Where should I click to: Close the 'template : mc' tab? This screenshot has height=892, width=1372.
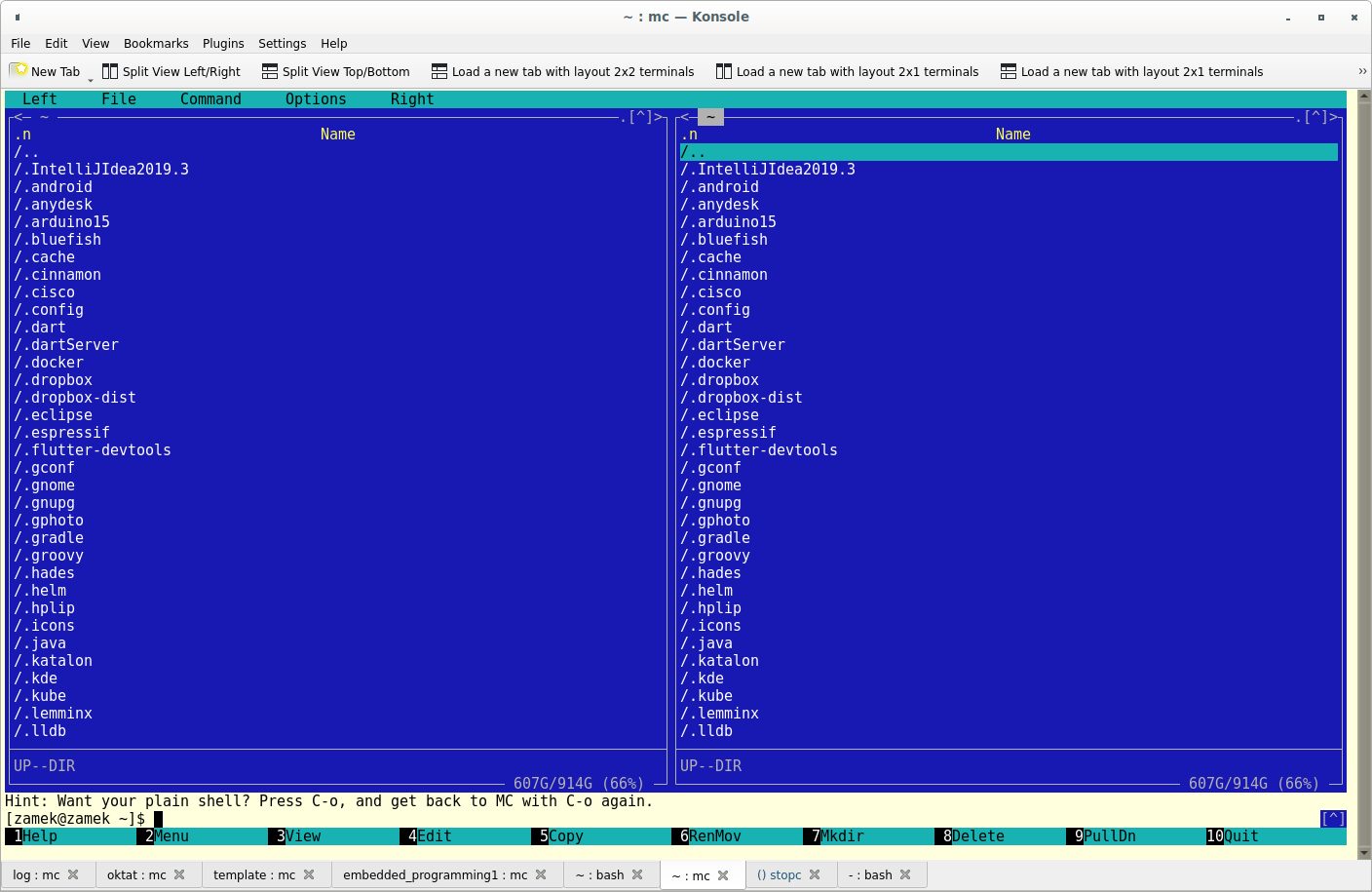point(309,874)
